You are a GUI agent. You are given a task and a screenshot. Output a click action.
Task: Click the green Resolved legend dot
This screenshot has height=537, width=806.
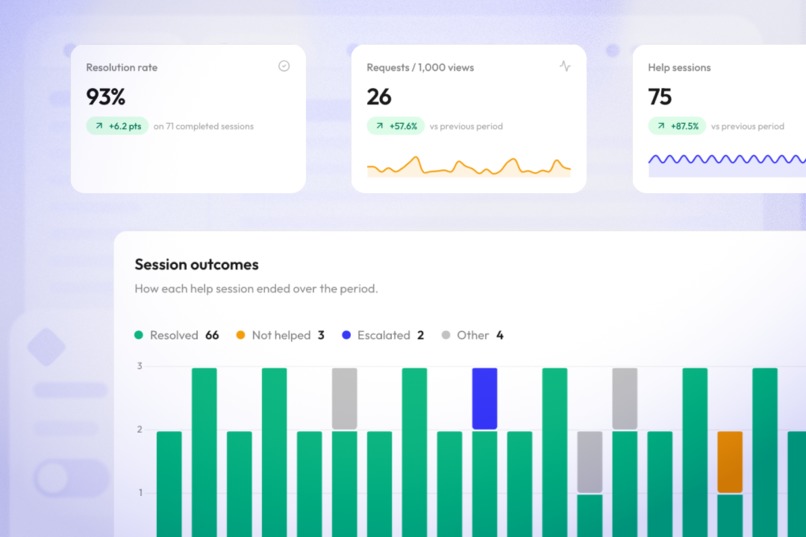[138, 335]
